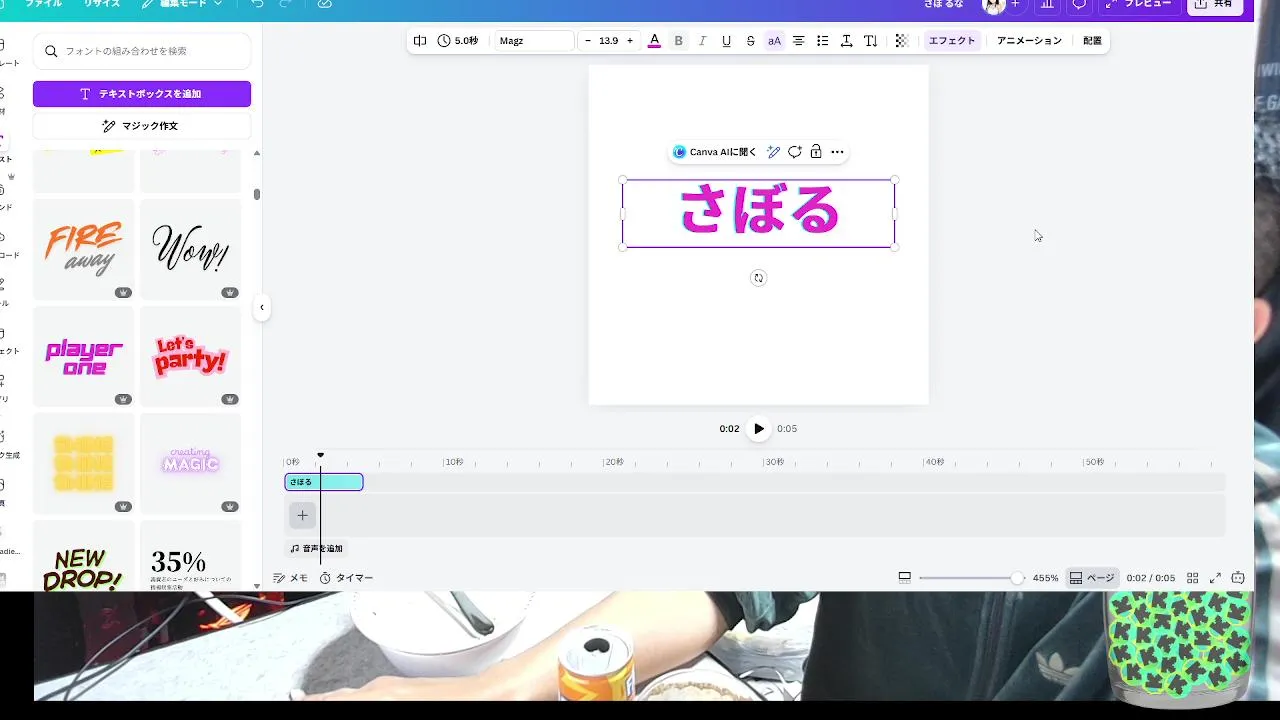
Task: Click Canva AIに聞く button
Action: 715,152
